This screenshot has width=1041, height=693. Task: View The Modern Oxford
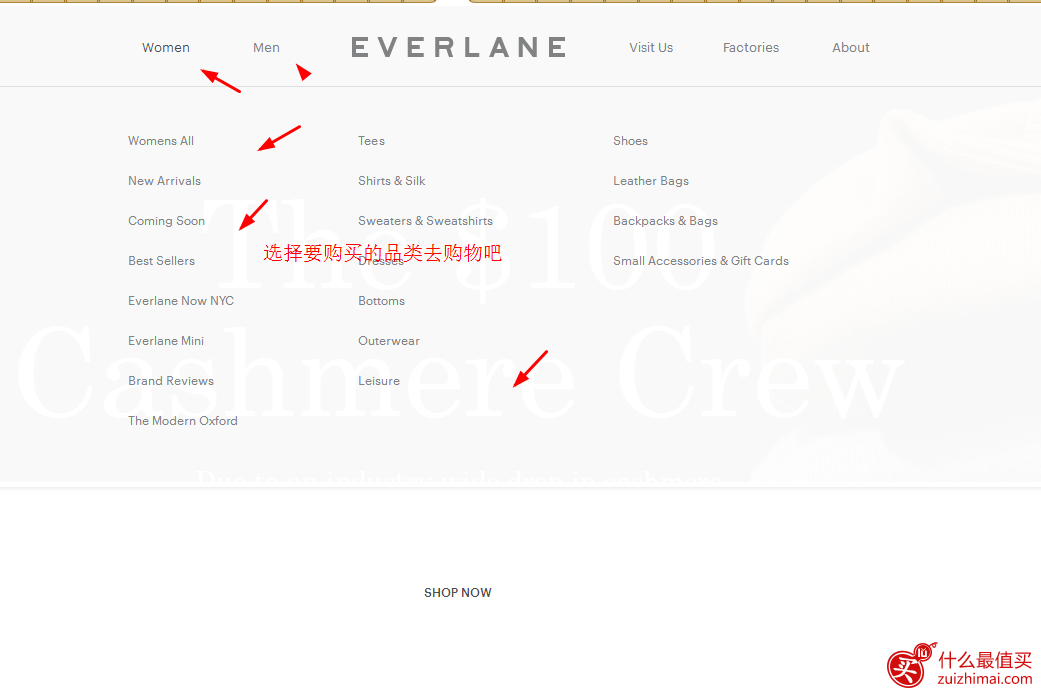(183, 421)
